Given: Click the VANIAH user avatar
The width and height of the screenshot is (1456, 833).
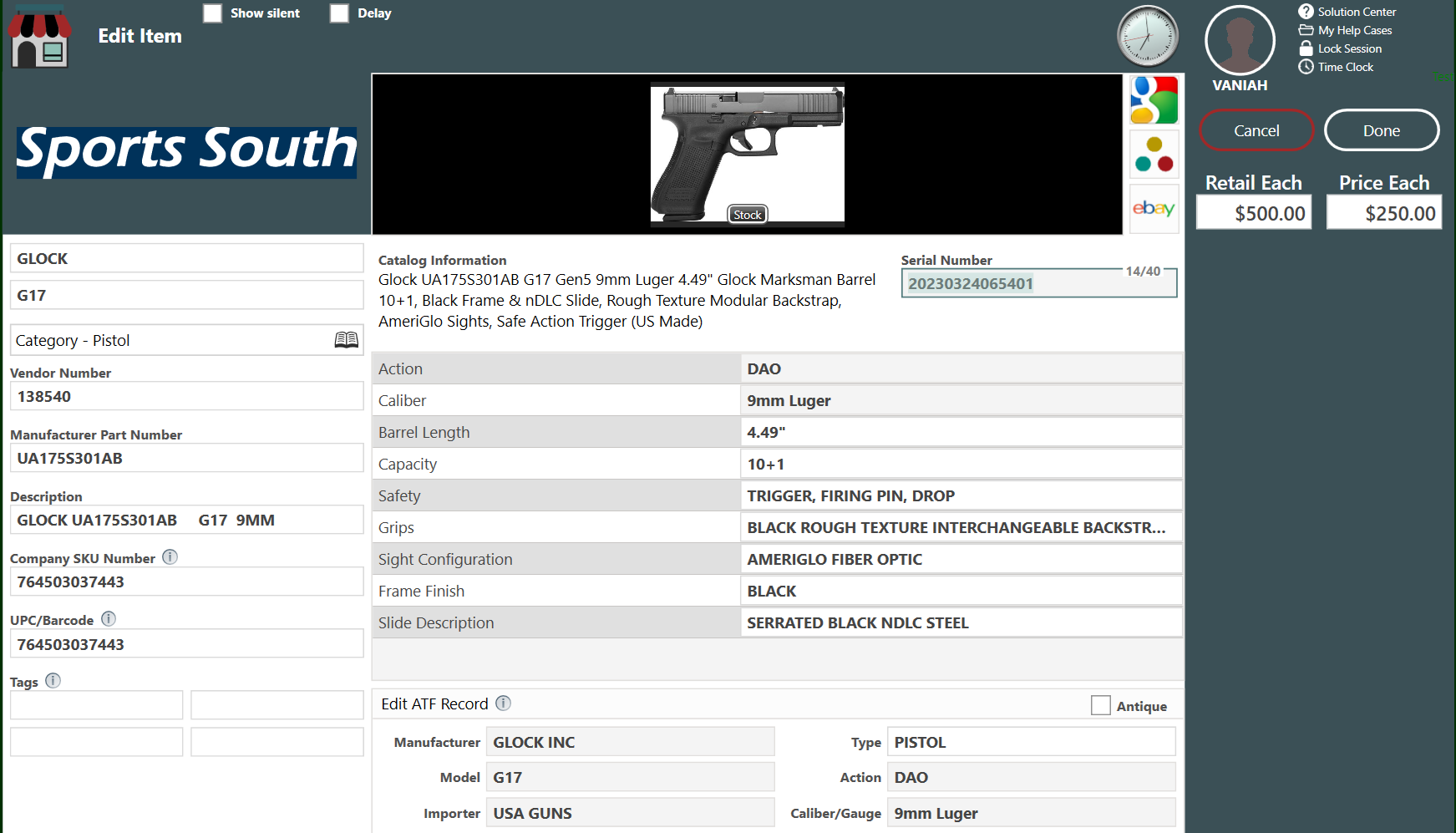Looking at the screenshot, I should [x=1240, y=40].
